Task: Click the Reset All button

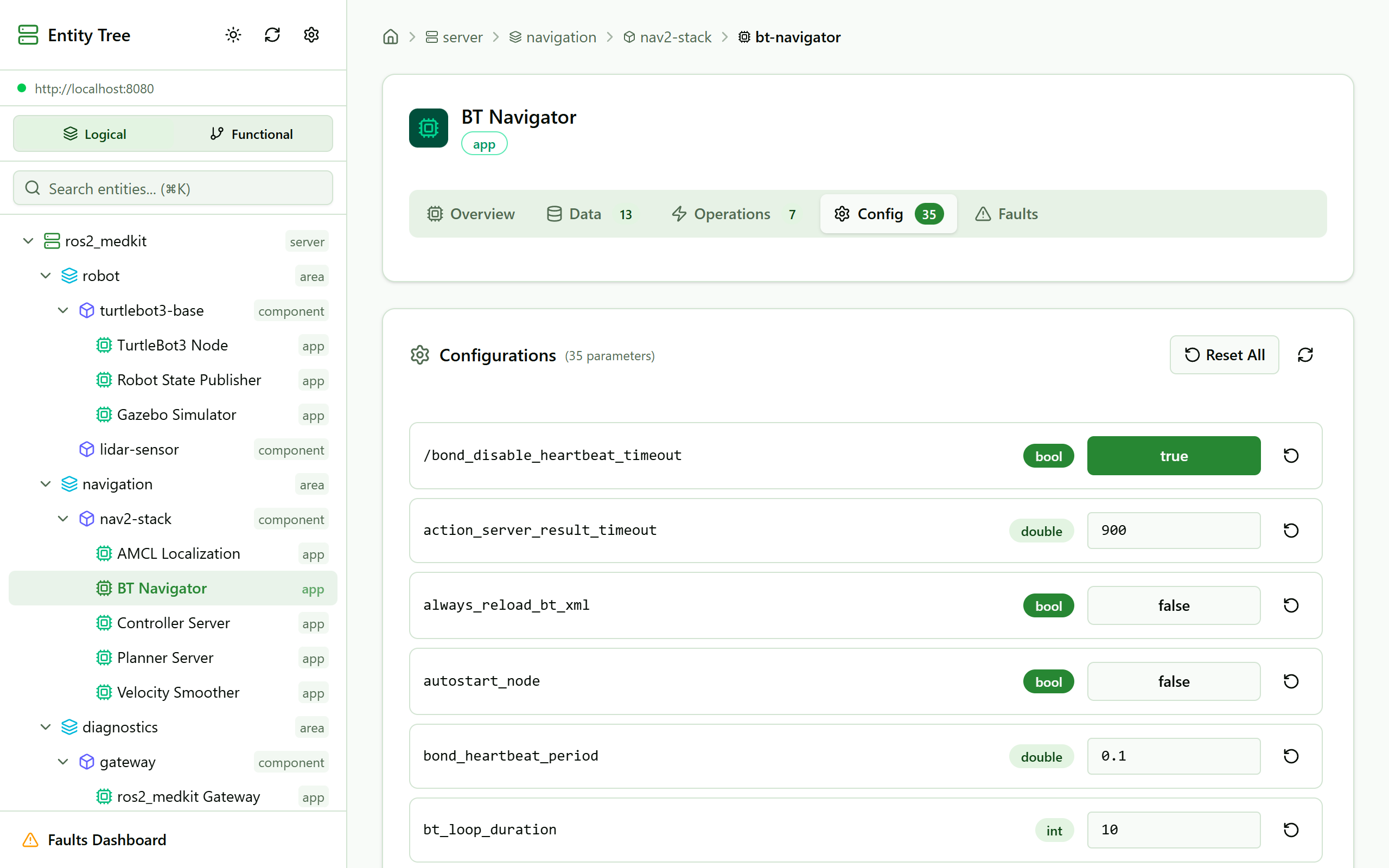Action: click(x=1224, y=355)
